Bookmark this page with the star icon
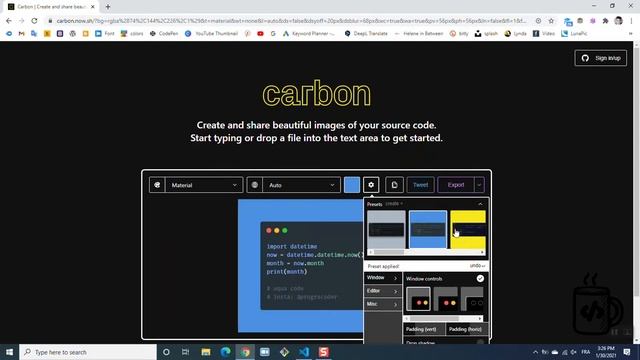Screen dimensions: 640x360 tap(551, 21)
